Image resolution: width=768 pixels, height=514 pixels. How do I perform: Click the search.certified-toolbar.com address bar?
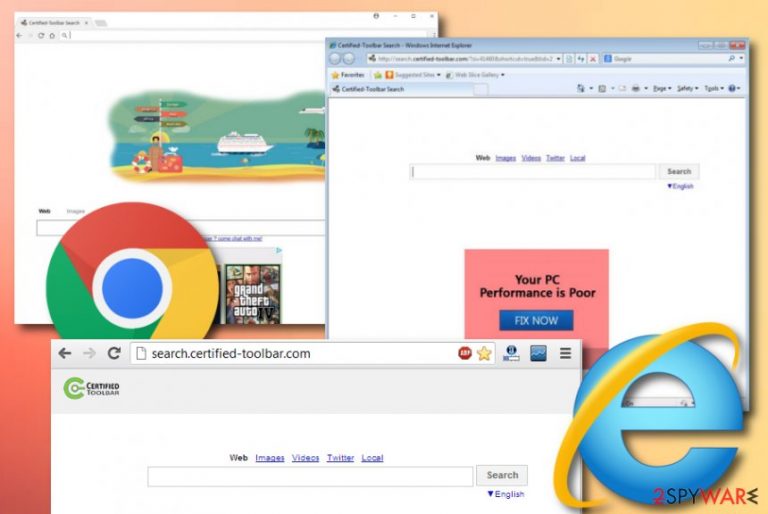(x=313, y=353)
